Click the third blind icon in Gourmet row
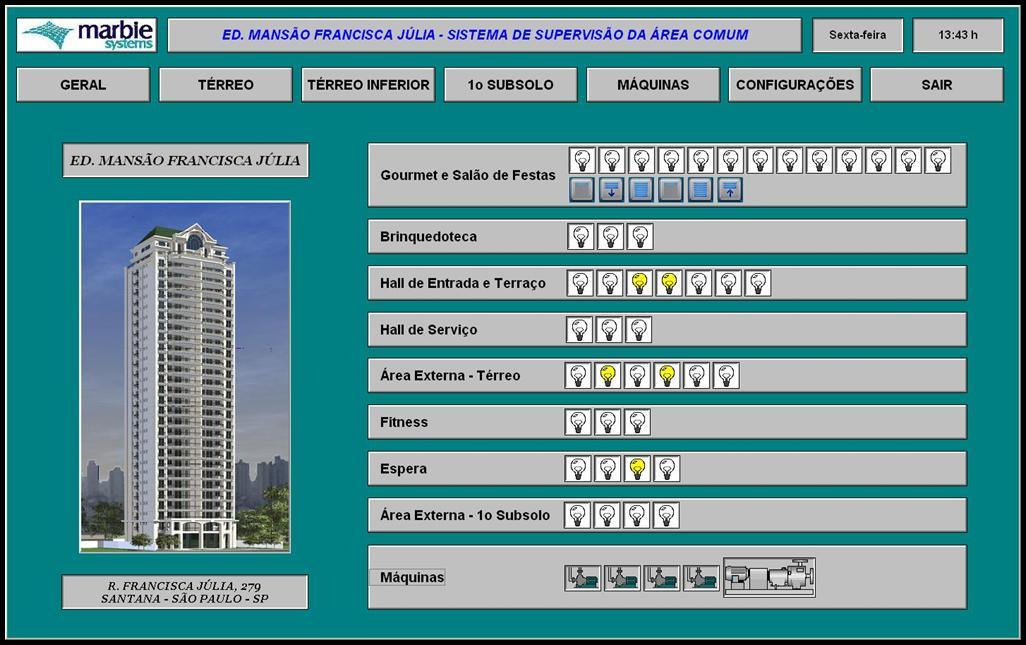Viewport: 1026px width, 645px height. (641, 190)
